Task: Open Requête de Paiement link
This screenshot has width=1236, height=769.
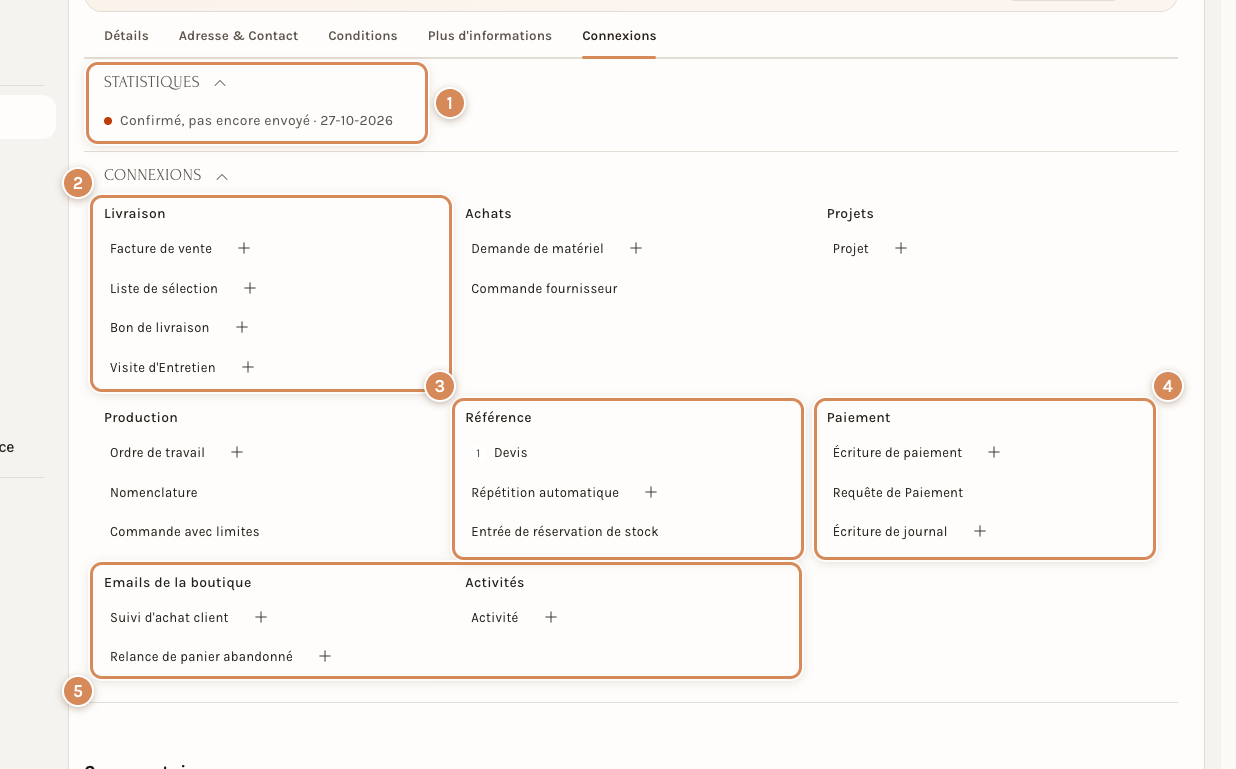Action: (x=898, y=493)
